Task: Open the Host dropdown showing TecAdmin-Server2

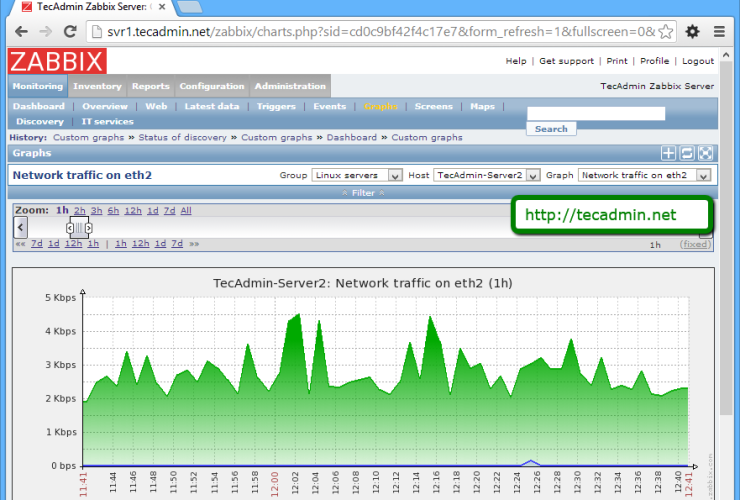Action: [x=487, y=175]
